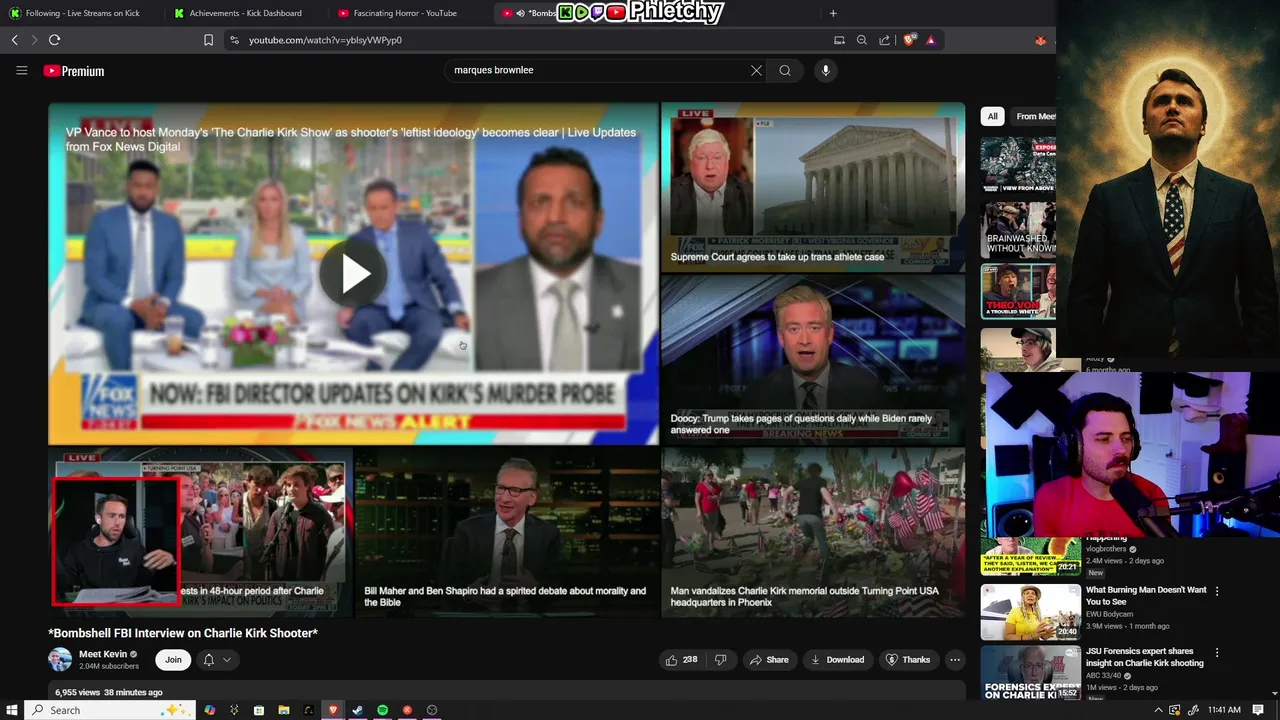
Task: Open the Windows Start menu
Action: click(10, 710)
